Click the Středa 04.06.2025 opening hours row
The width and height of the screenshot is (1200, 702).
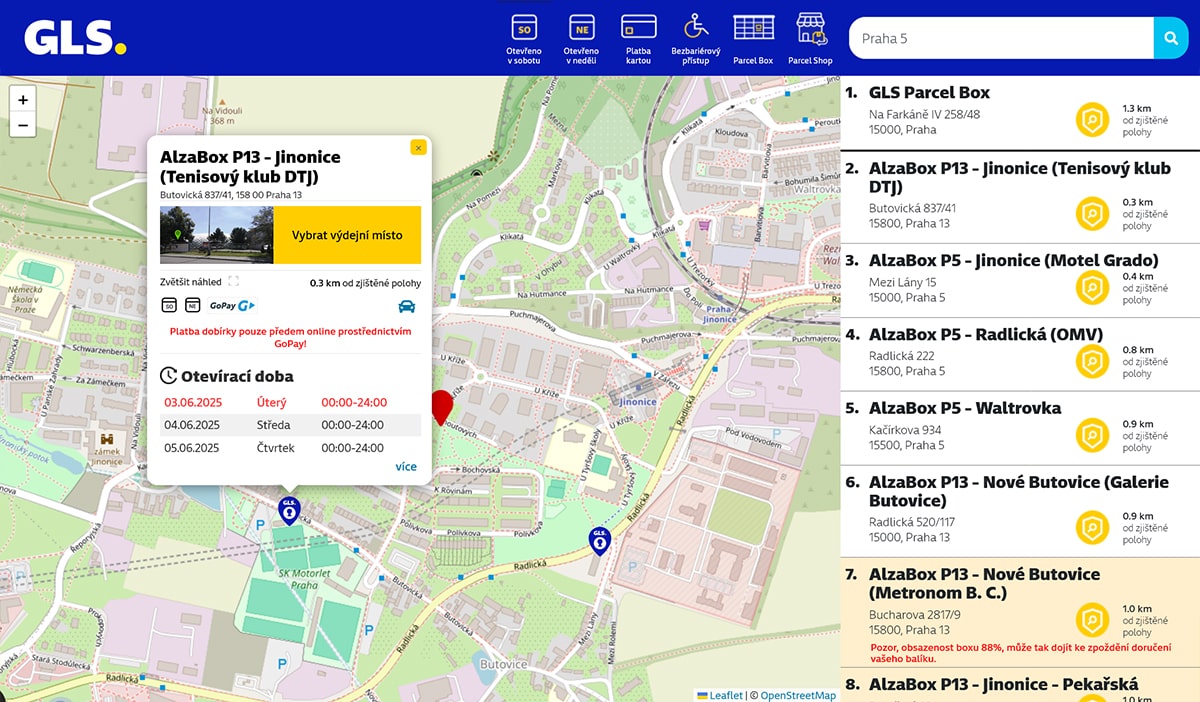coord(290,425)
